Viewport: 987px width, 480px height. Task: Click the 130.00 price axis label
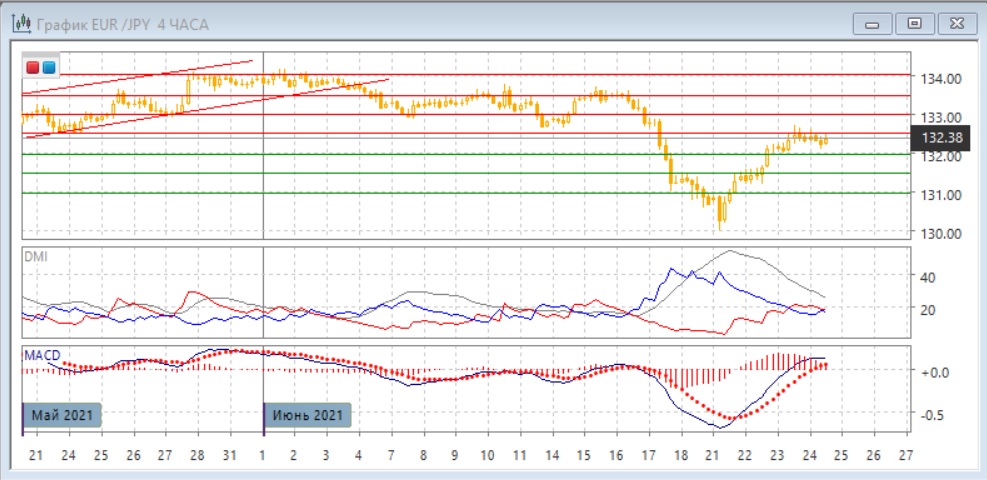tap(941, 233)
